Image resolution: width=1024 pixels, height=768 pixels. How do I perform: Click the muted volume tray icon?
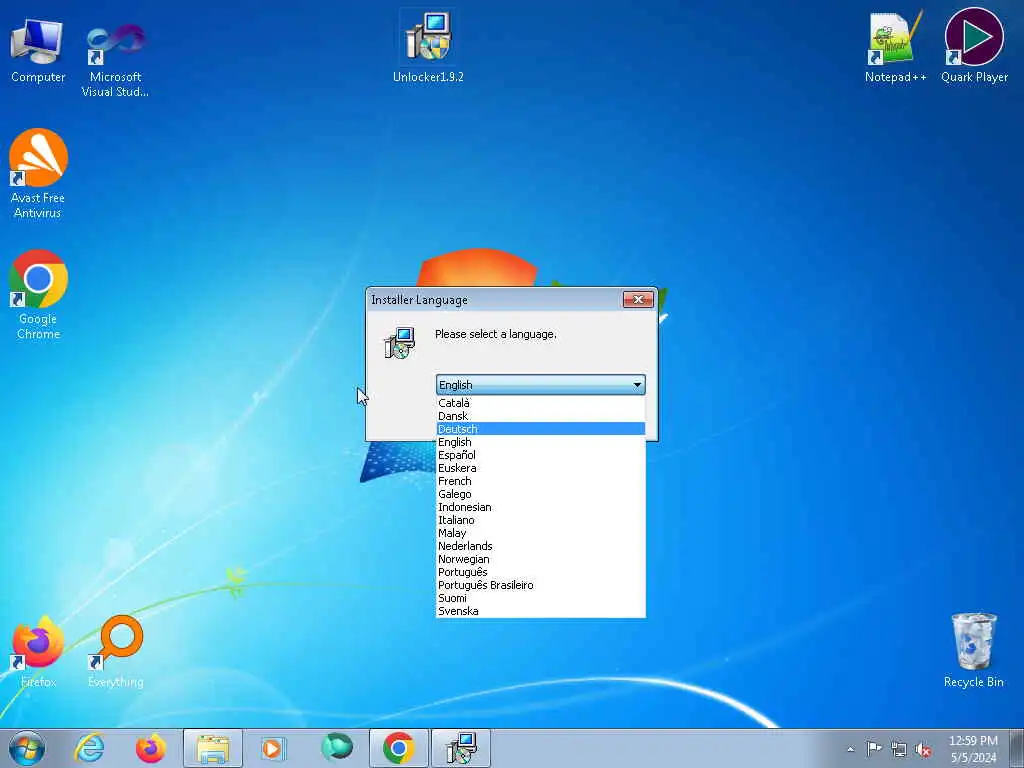point(923,750)
